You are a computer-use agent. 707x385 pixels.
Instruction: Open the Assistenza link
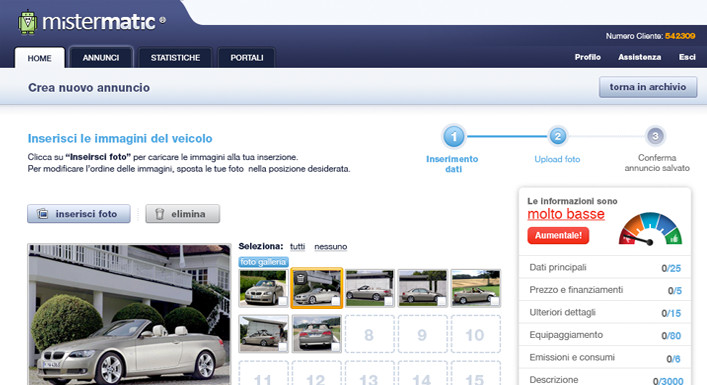(x=639, y=57)
